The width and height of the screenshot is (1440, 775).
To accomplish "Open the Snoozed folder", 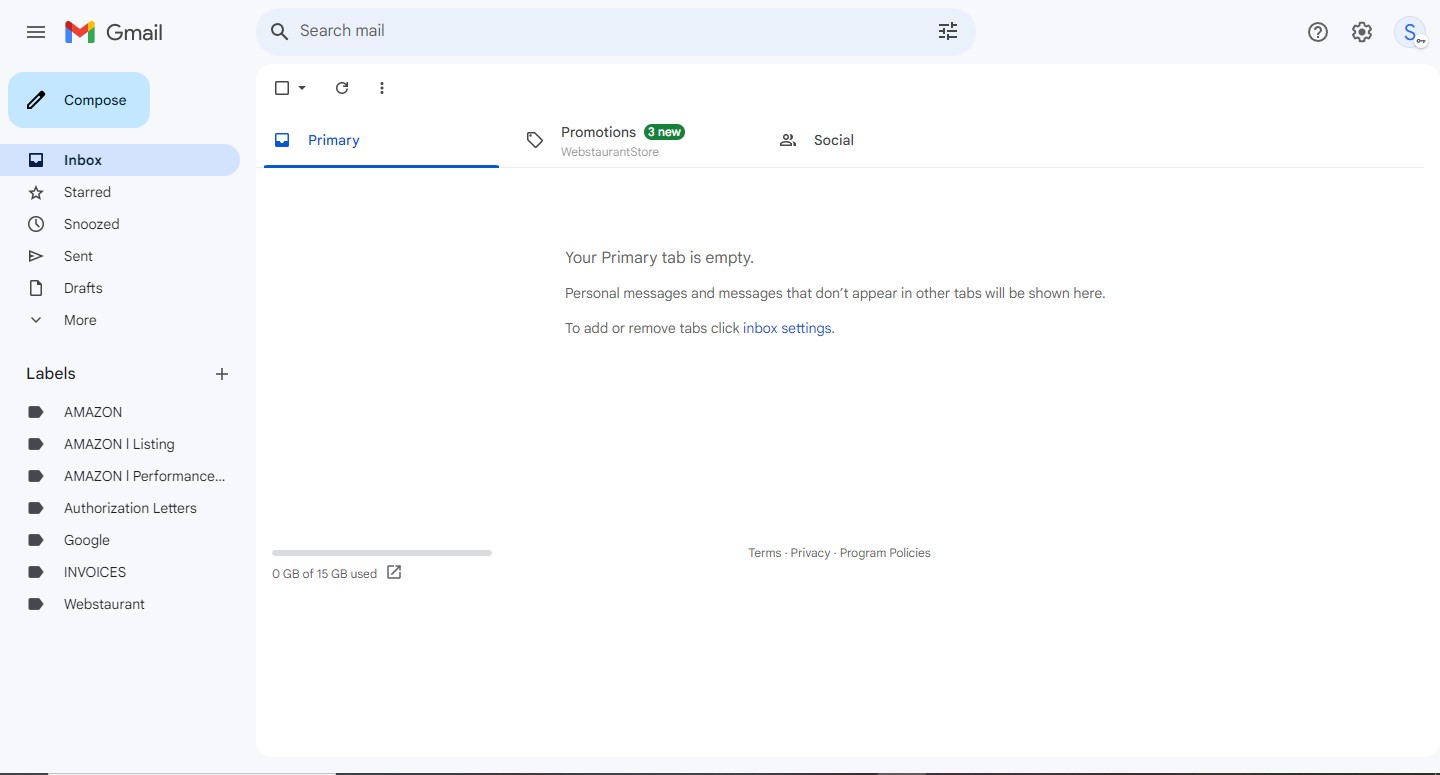I will pyautogui.click(x=120, y=224).
